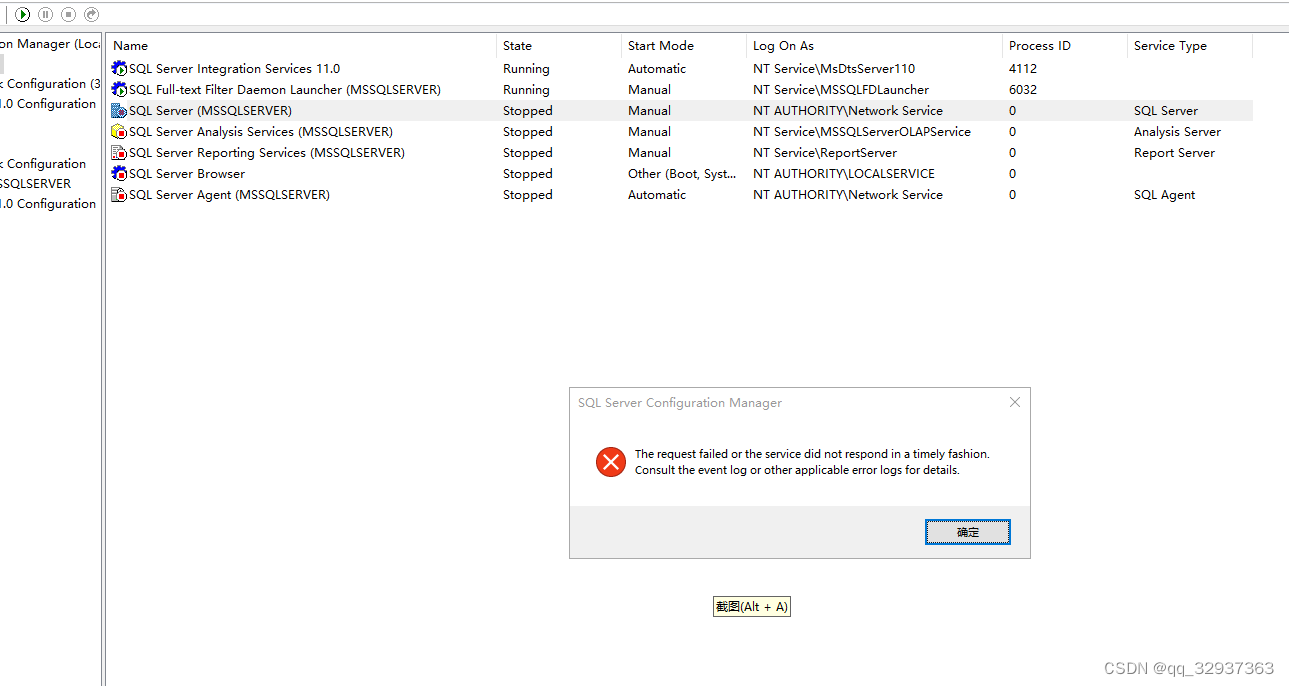Click the Log On As column header
Viewport: 1289px width, 686px height.
(783, 45)
